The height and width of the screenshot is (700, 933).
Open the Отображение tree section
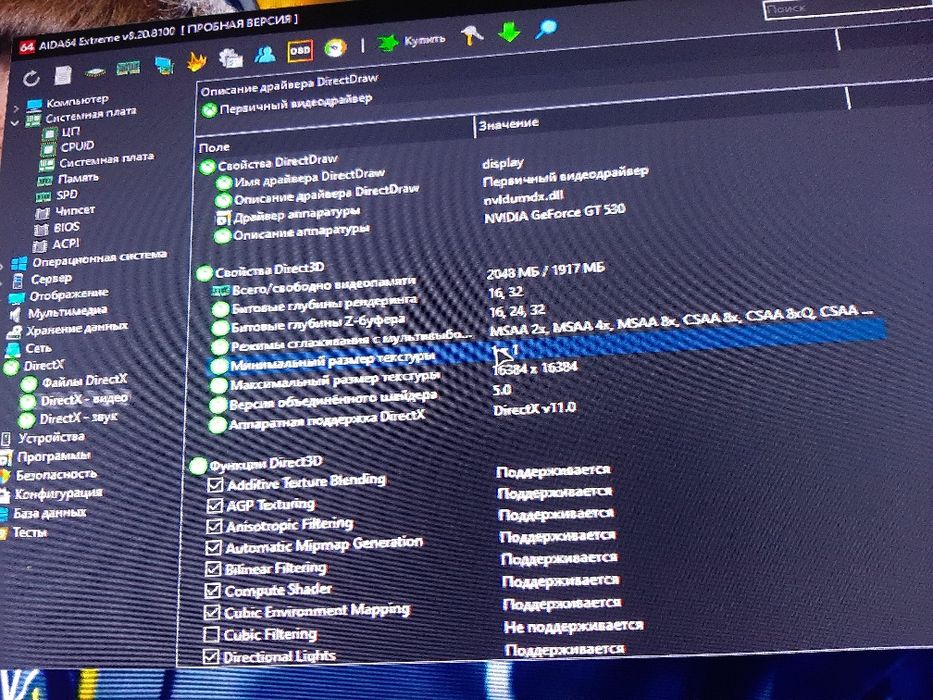point(69,295)
